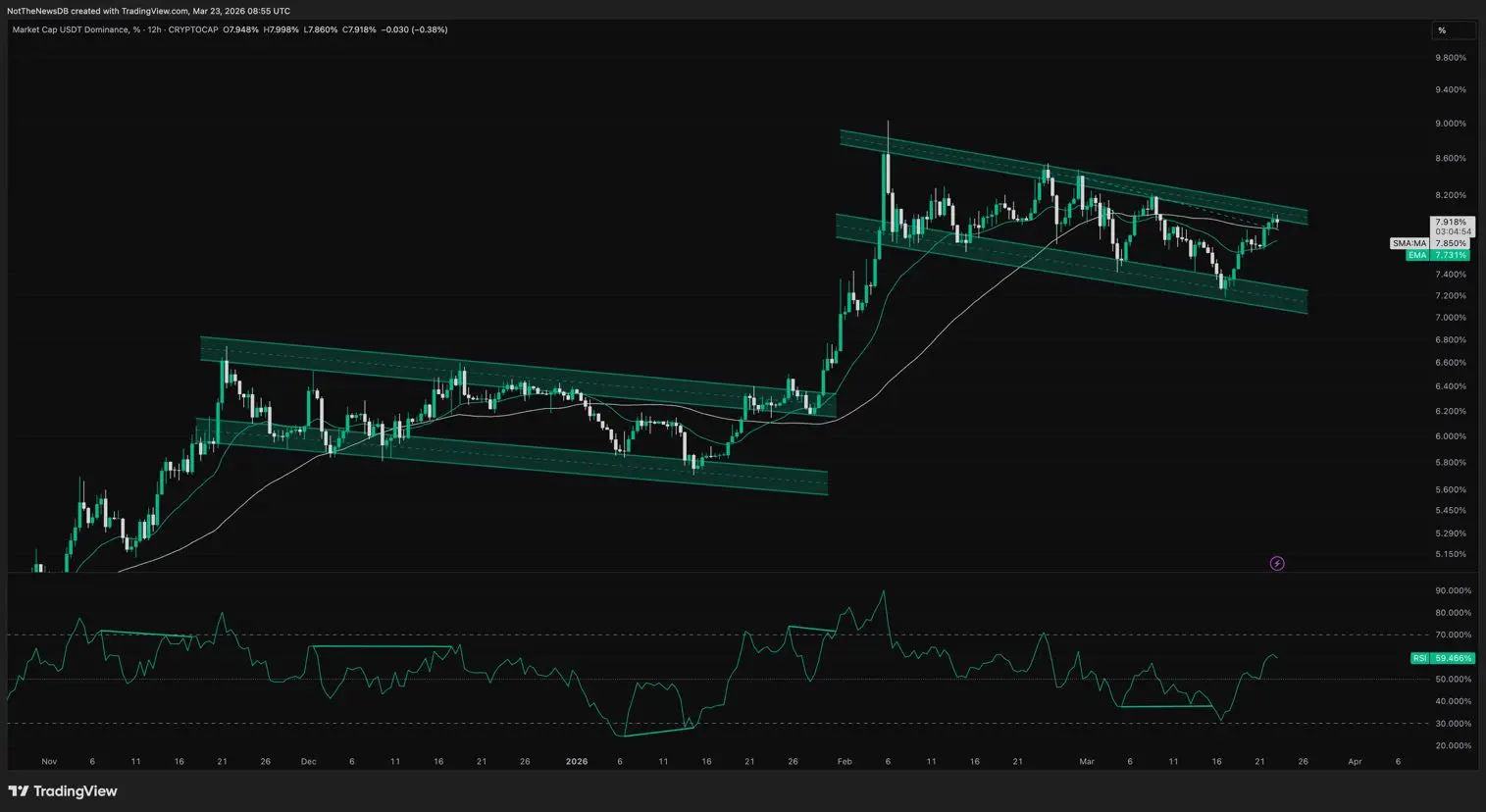Click the 9.000% price axis label
Screen dimensions: 1486x812
point(1451,124)
